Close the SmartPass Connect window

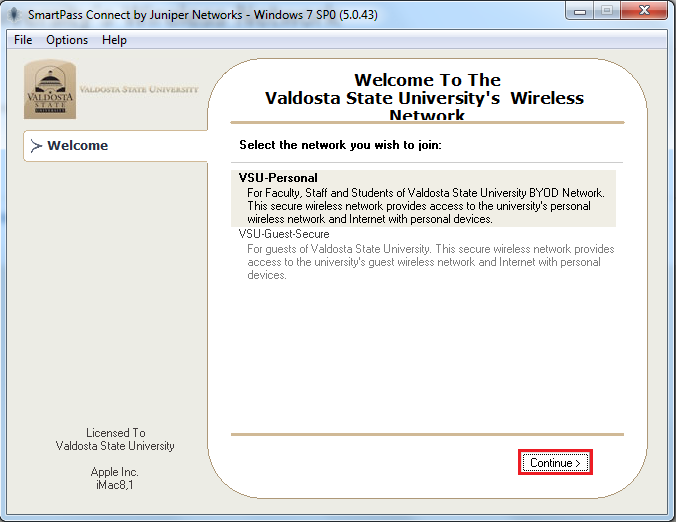tap(644, 11)
